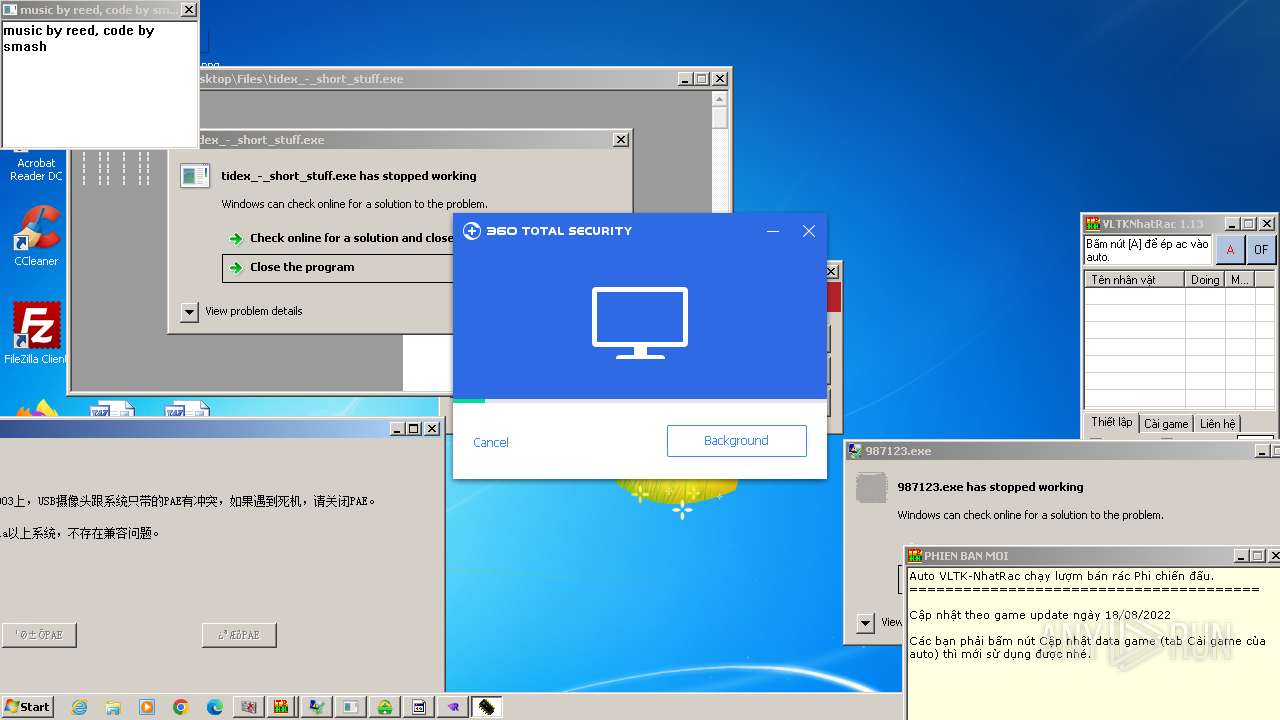Screen dimensions: 1280x720
Task: Click scrollbar up arrow in tidex console window
Action: pos(720,98)
